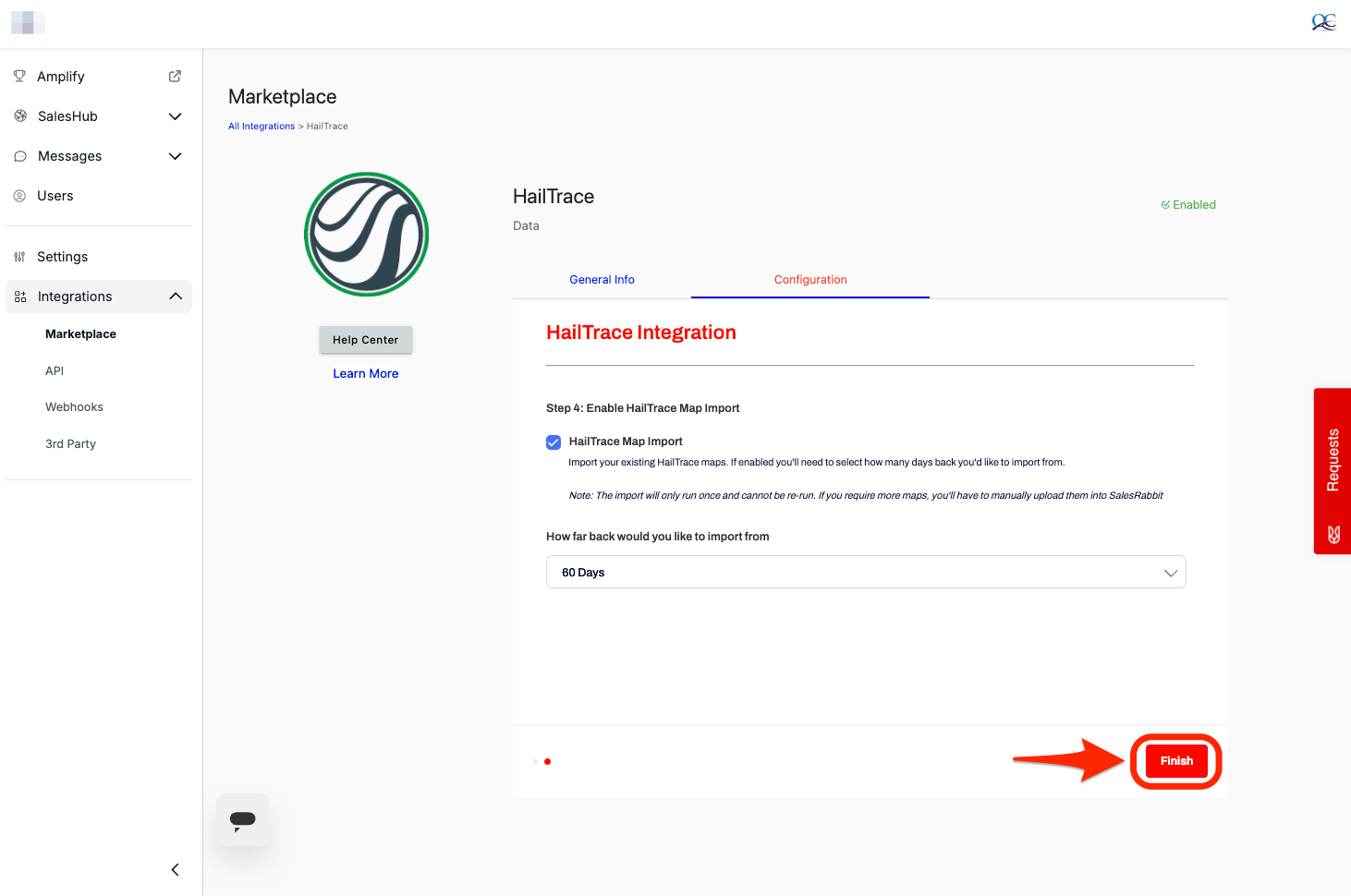Open Amplify external link icon
The height and width of the screenshot is (896, 1351).
point(175,77)
